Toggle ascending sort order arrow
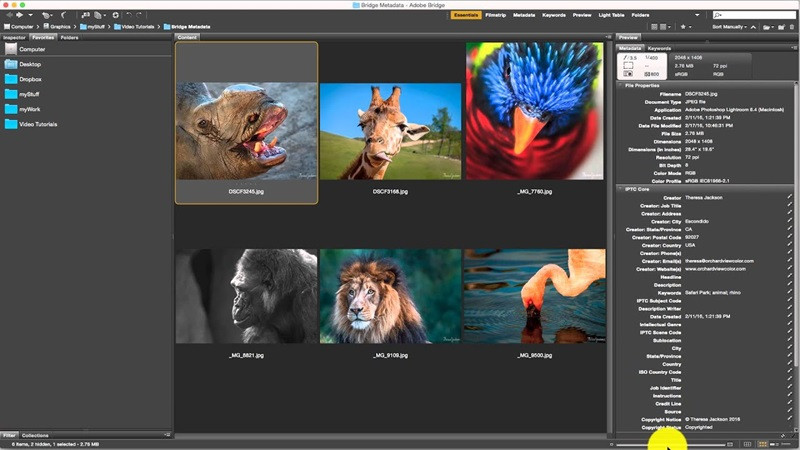 tap(753, 27)
